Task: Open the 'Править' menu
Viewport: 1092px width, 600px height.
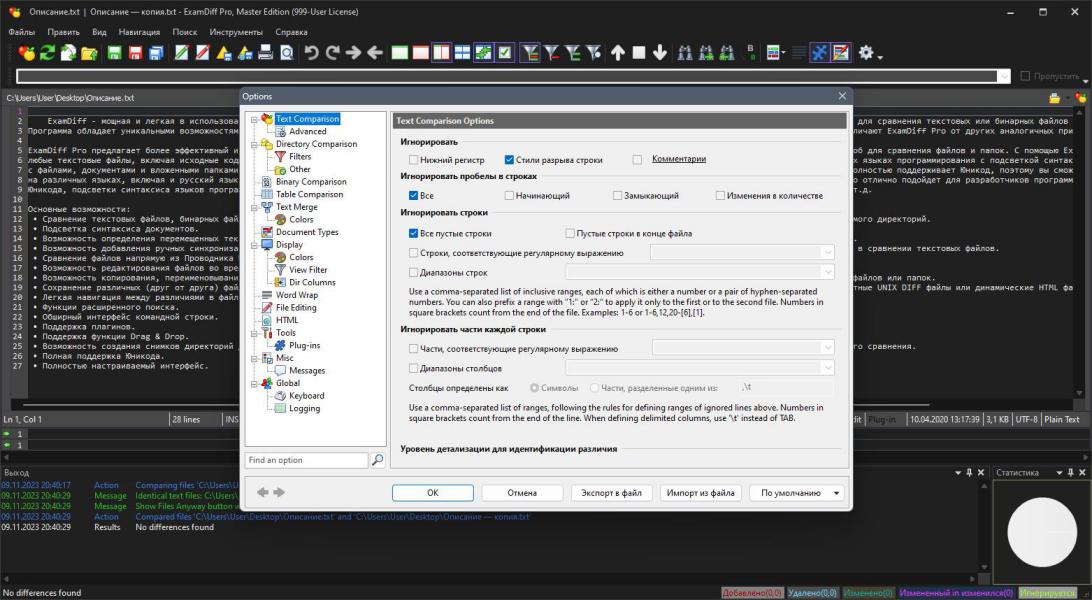Action: pyautogui.click(x=63, y=32)
